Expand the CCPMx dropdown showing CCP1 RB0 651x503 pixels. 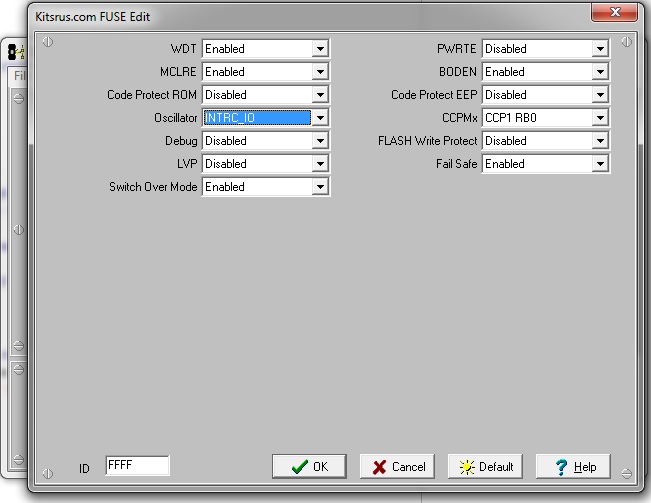[600, 118]
